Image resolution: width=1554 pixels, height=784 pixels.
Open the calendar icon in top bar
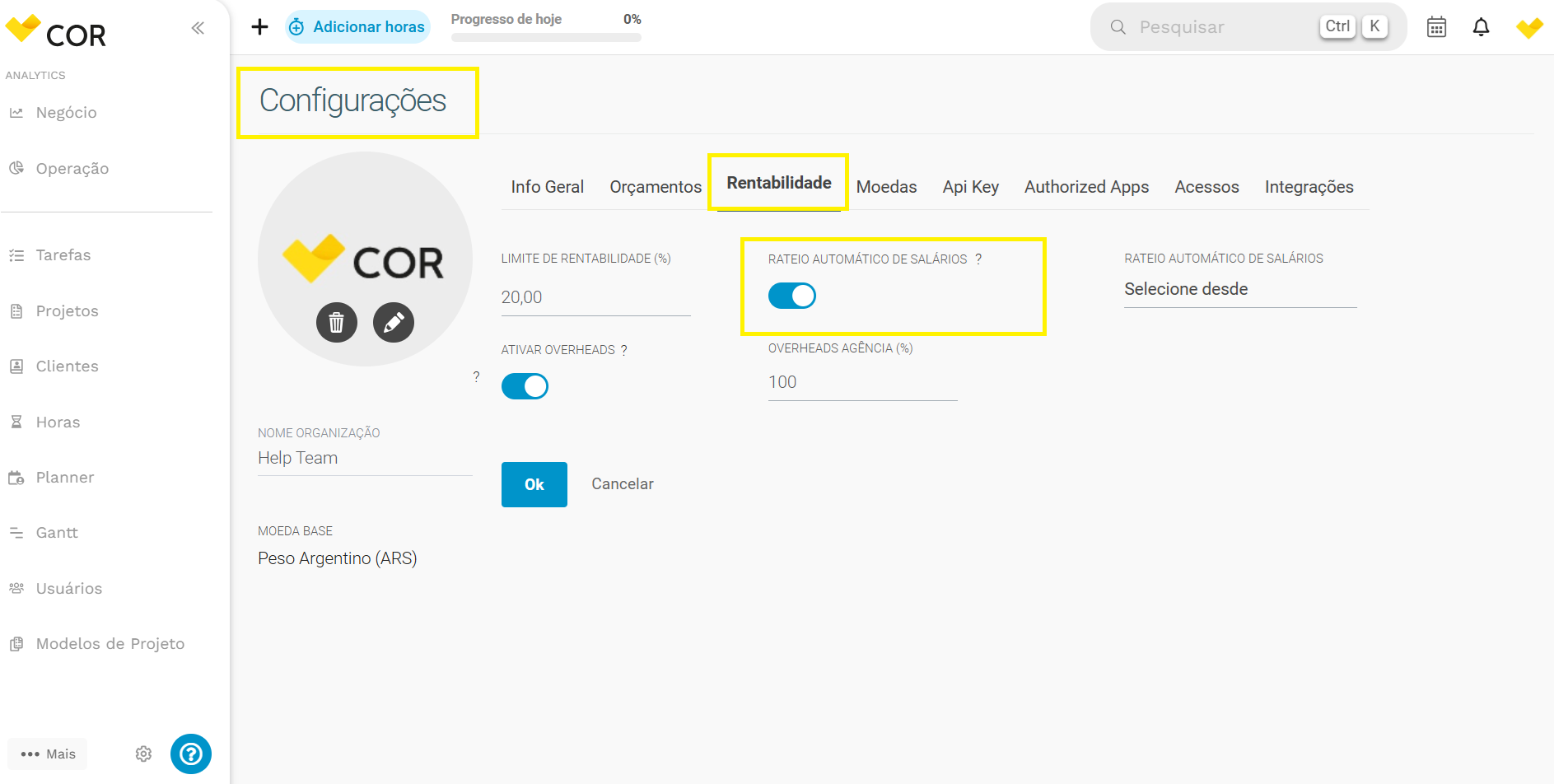click(x=1436, y=27)
